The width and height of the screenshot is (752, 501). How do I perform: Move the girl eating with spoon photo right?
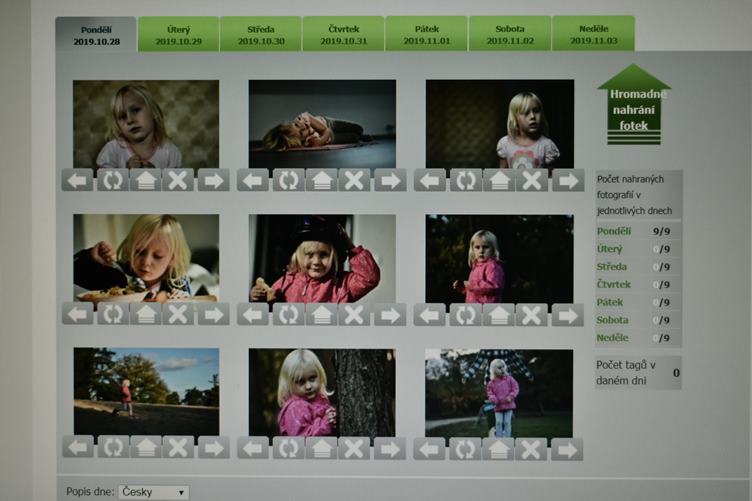coord(213,315)
